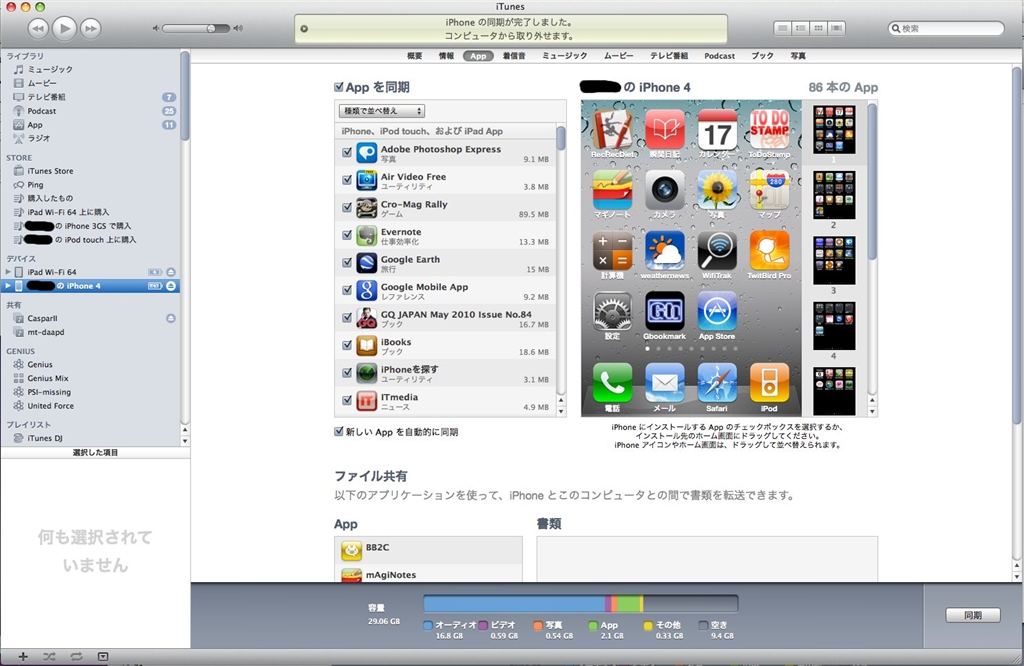Viewport: 1024px width, 666px height.
Task: Click the shuffle icon at bottom left
Action: pyautogui.click(x=49, y=656)
